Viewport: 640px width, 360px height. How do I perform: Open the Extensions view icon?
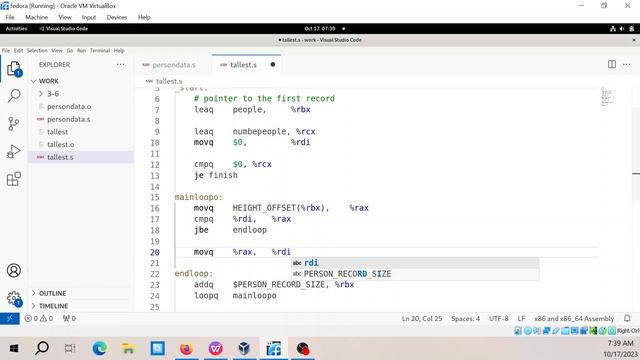click(14, 179)
